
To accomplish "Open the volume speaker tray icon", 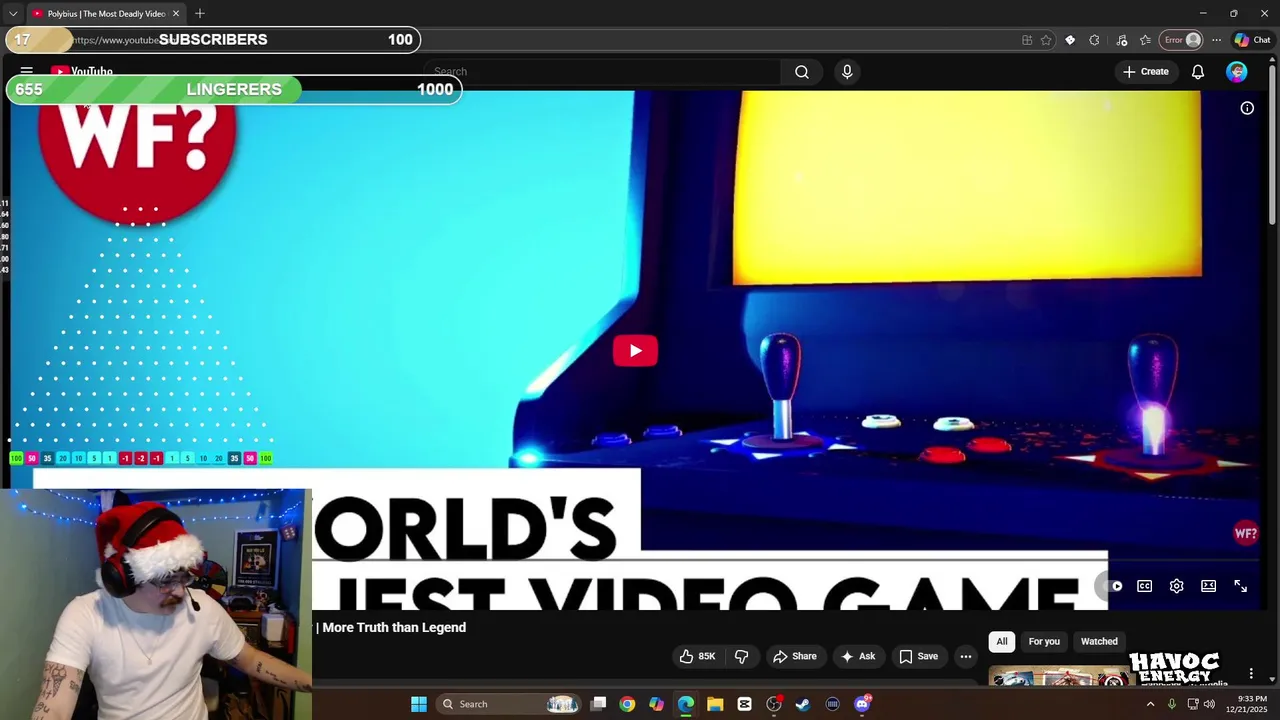I will [x=1208, y=704].
